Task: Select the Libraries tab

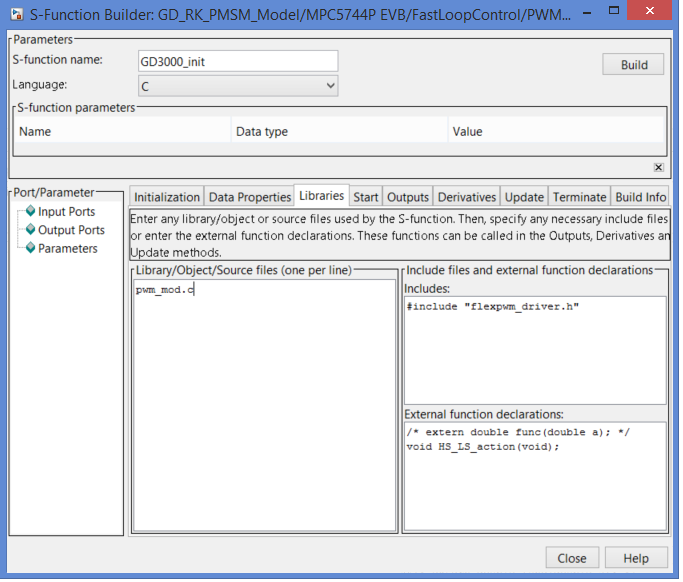Action: coord(321,196)
